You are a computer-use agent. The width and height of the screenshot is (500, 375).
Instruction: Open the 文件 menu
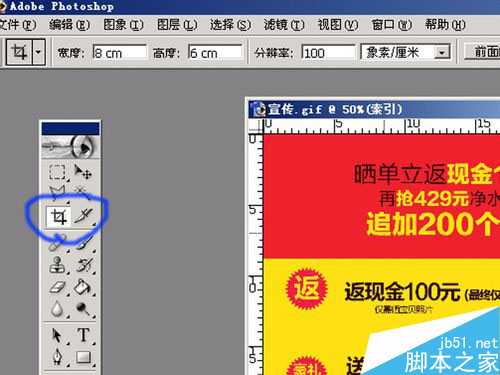[17, 25]
